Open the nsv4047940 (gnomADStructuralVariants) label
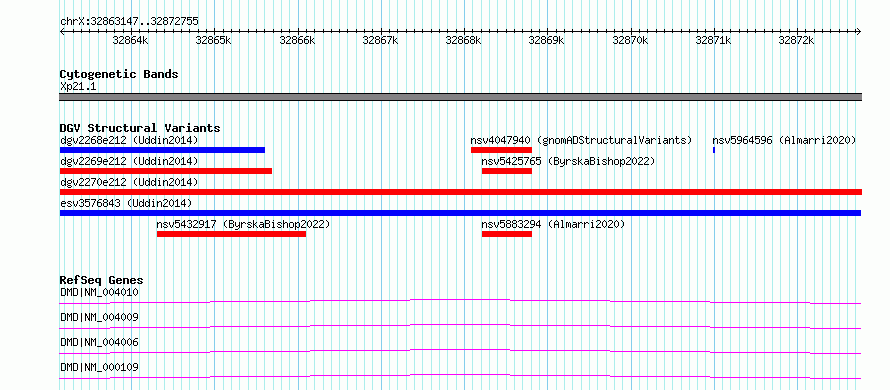Screen dimensions: 890x390 (x=581, y=140)
